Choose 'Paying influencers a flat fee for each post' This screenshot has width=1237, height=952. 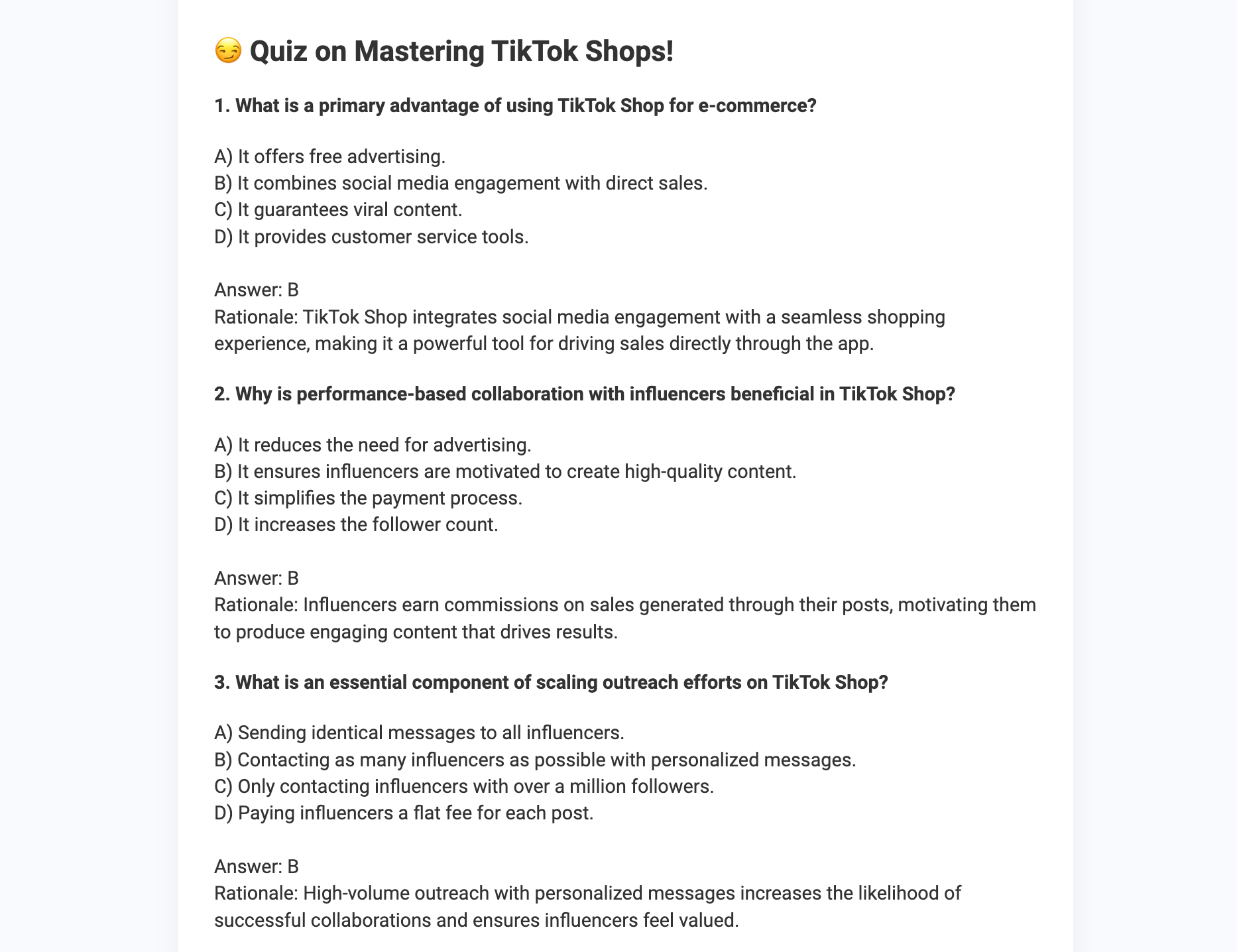404,813
